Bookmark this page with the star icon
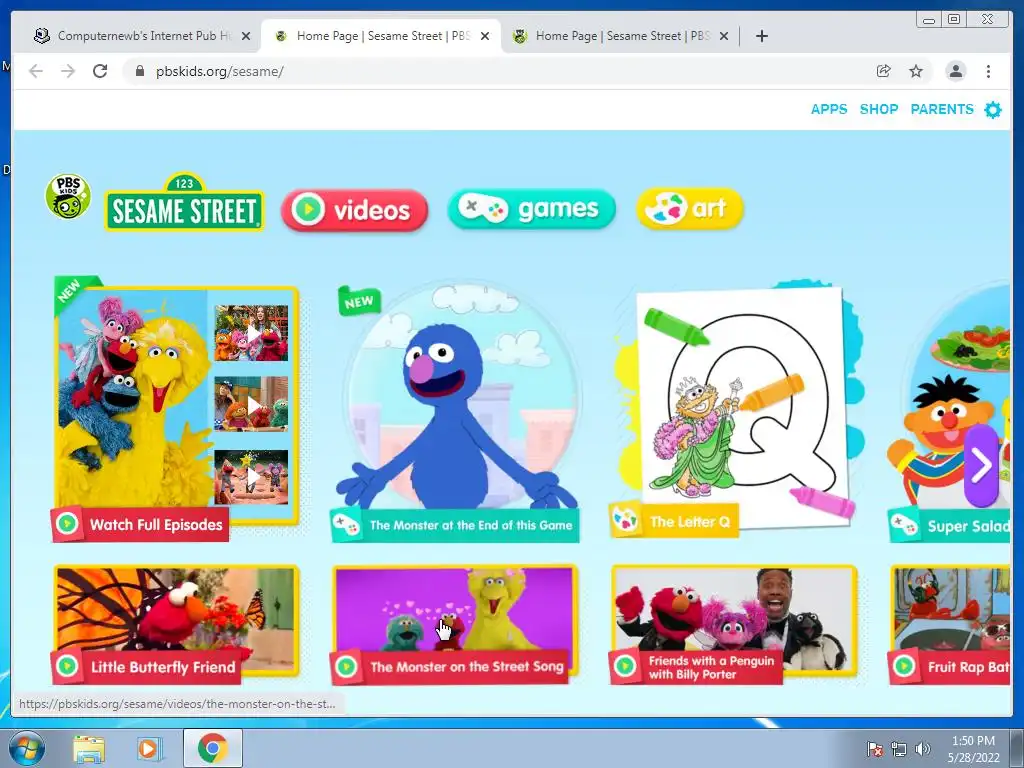This screenshot has width=1024, height=768. click(x=916, y=71)
